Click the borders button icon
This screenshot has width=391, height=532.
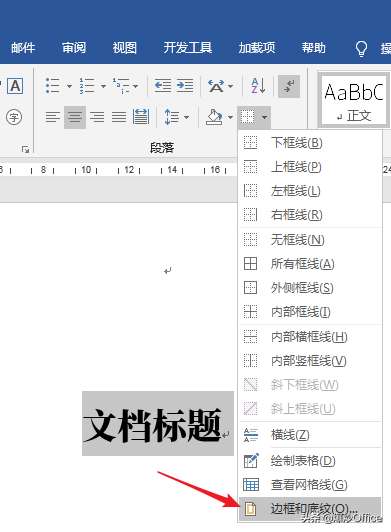248,117
